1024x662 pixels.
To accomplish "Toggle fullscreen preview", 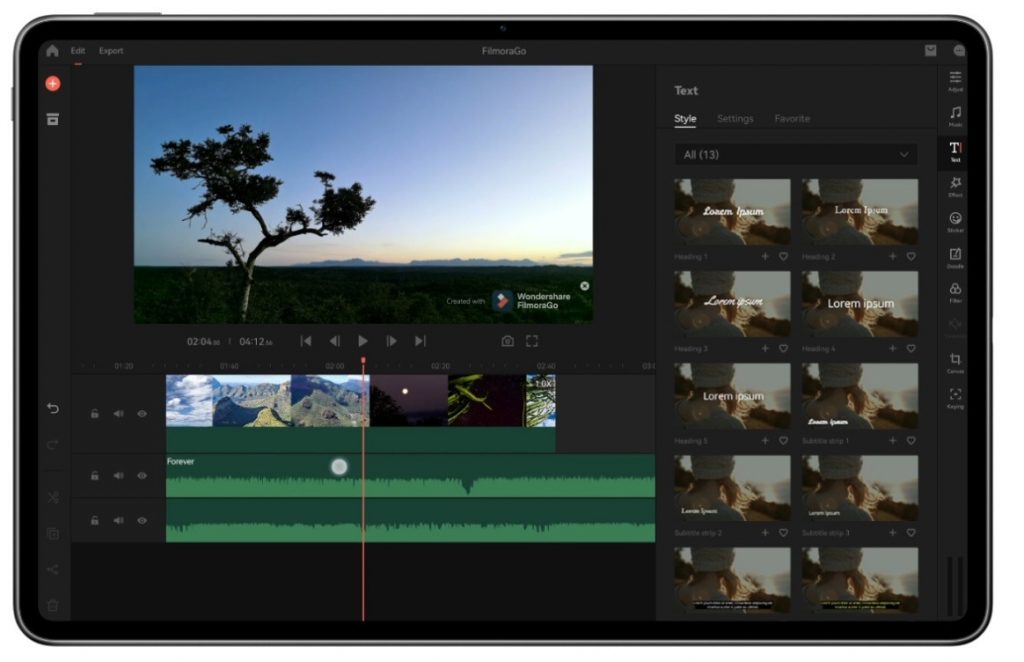I will [532, 341].
